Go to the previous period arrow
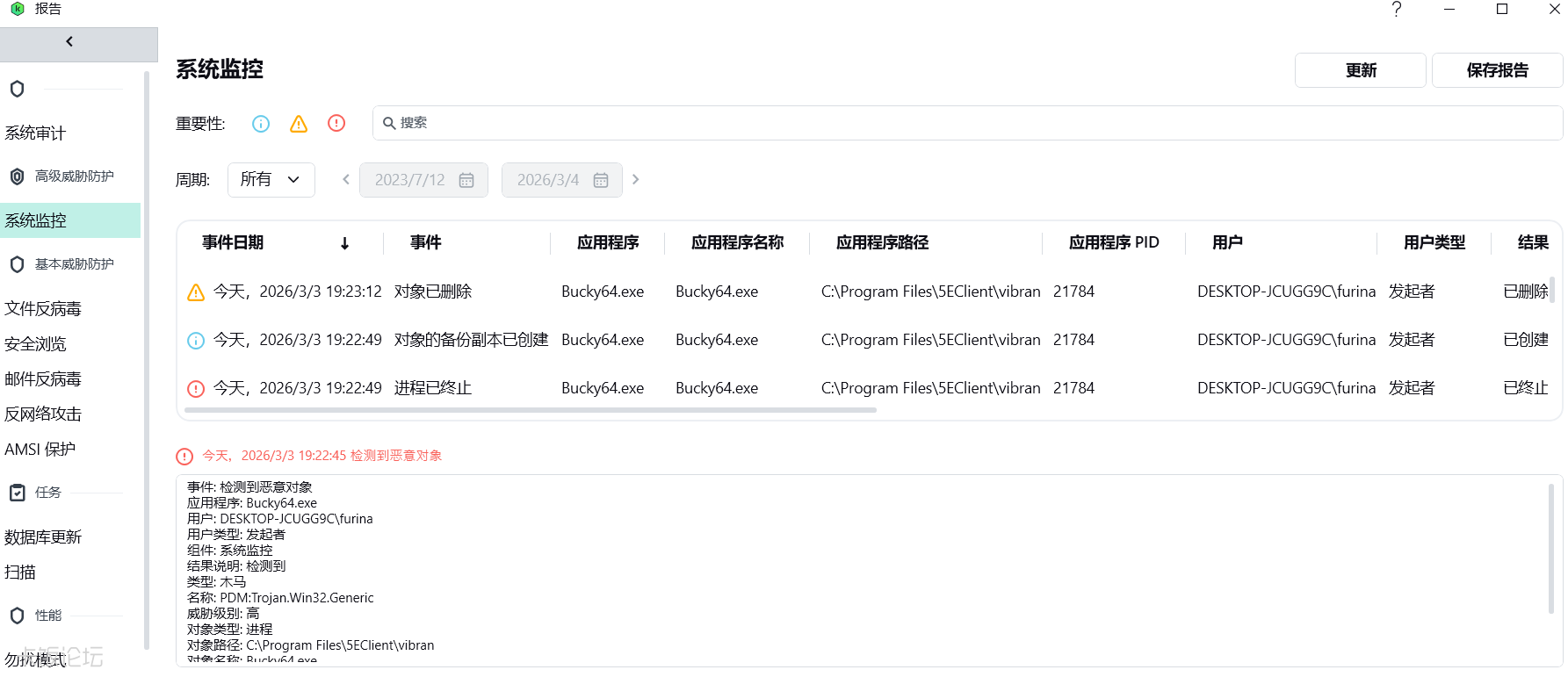Viewport: 1568px width, 677px height. 346,179
